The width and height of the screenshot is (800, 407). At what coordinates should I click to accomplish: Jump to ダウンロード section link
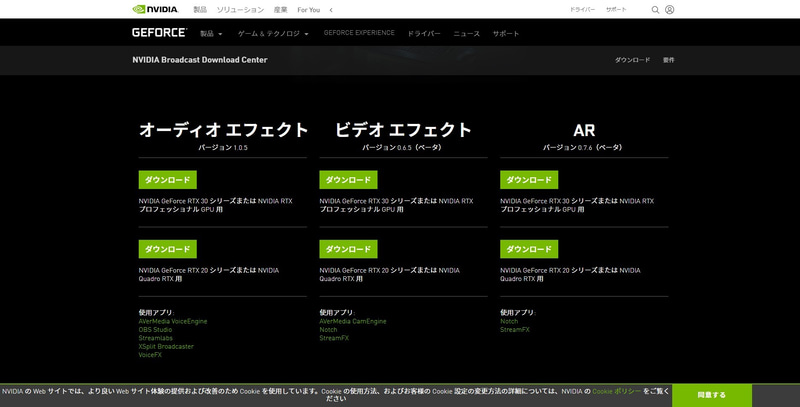click(x=632, y=60)
